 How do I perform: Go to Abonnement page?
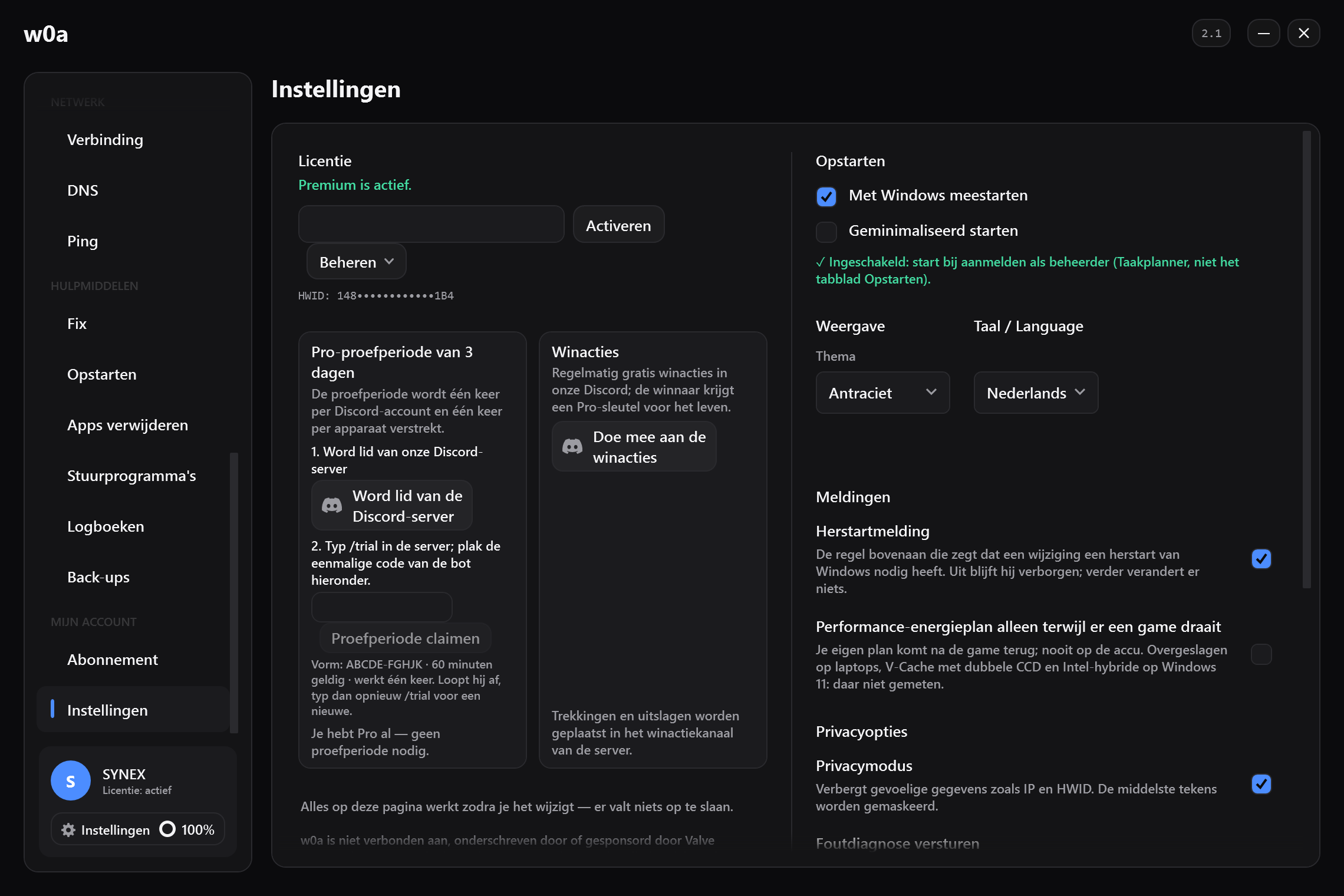click(x=133, y=660)
